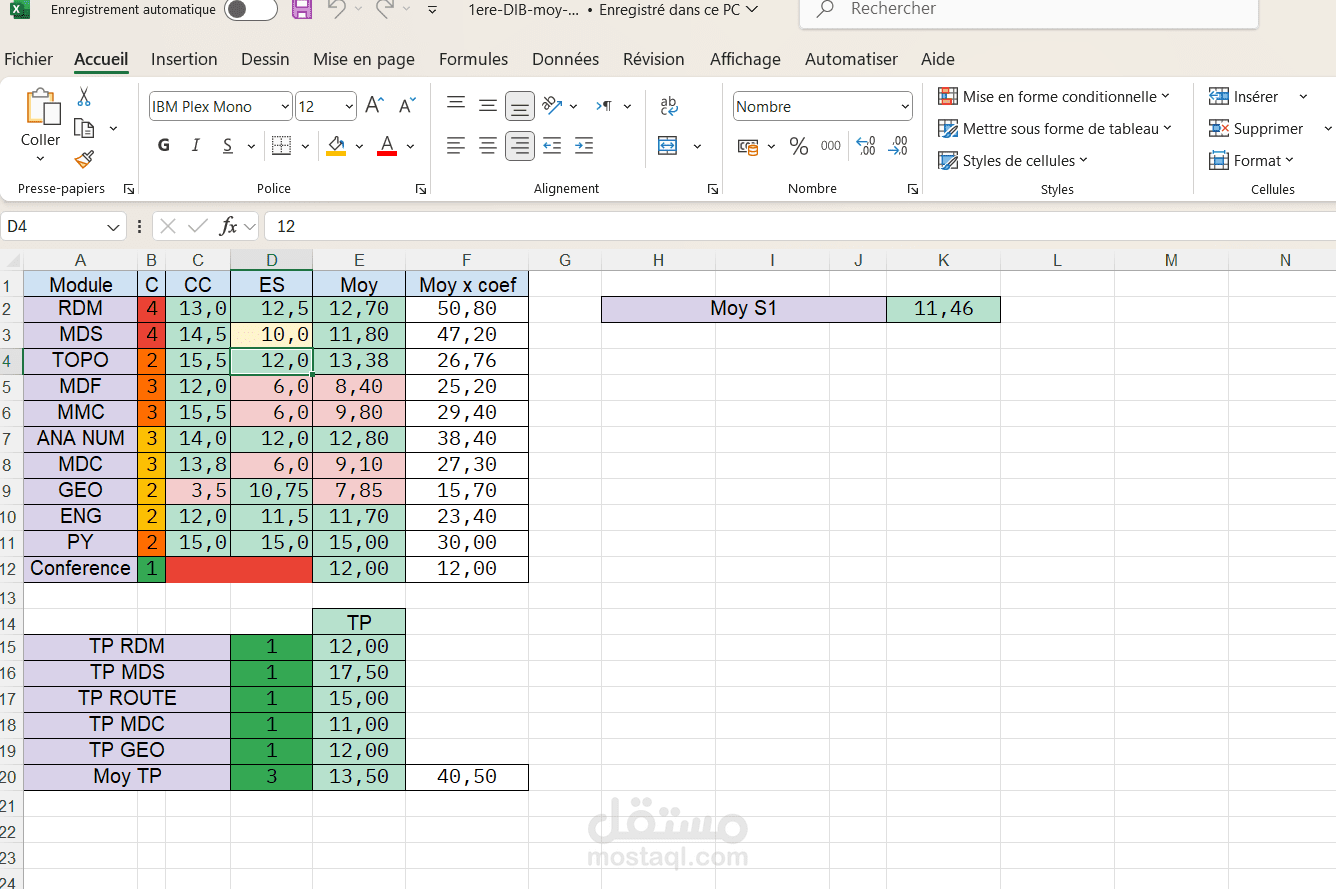Click the Cut scissors icon
Screen dimensions: 1336x889
(x=84, y=97)
